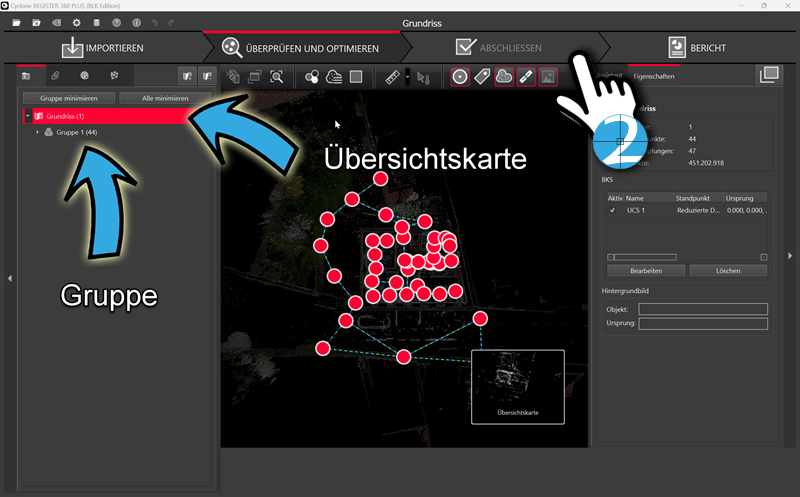Click the Gruppe minimieren button
The width and height of the screenshot is (800, 497).
tap(69, 98)
